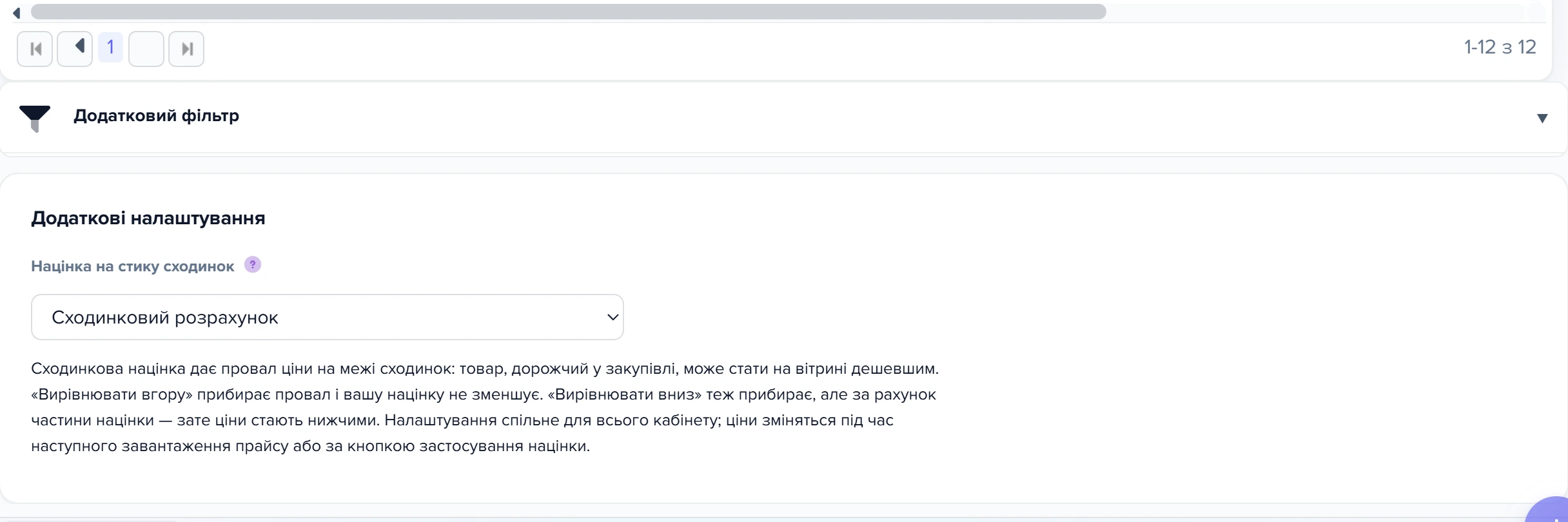1568x522 pixels.
Task: Go to the first page of results
Action: [35, 49]
